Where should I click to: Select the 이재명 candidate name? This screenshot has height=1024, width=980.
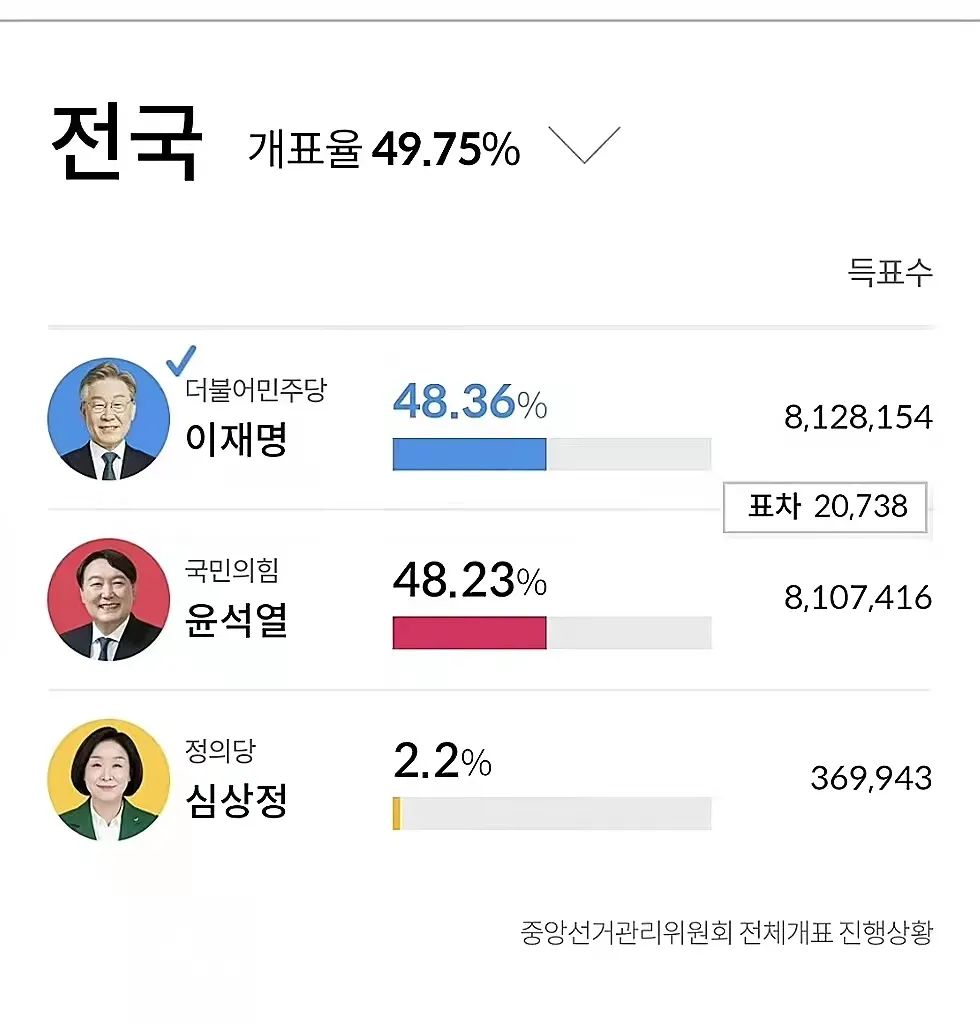237,439
